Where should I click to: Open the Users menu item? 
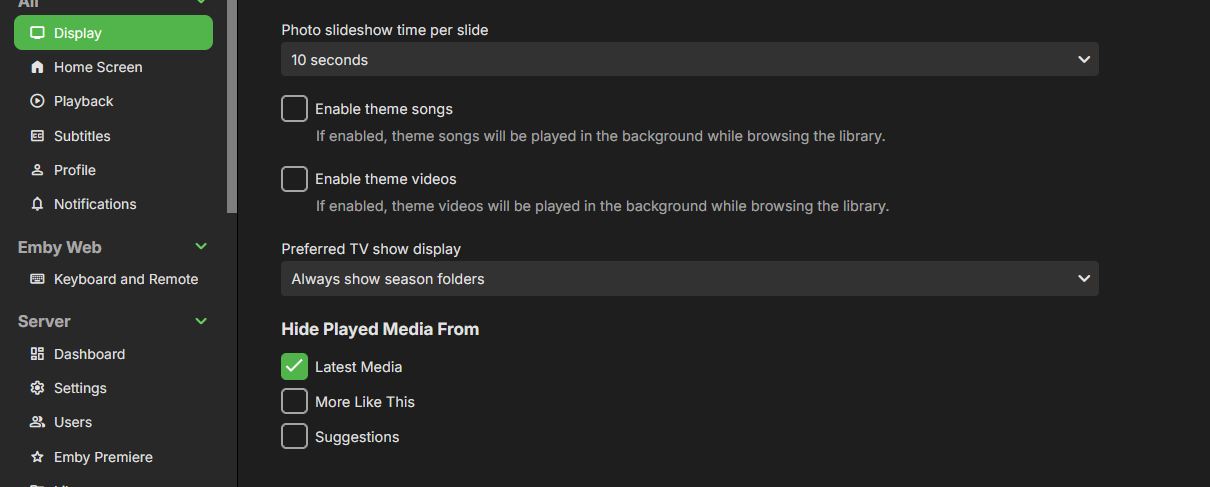73,422
